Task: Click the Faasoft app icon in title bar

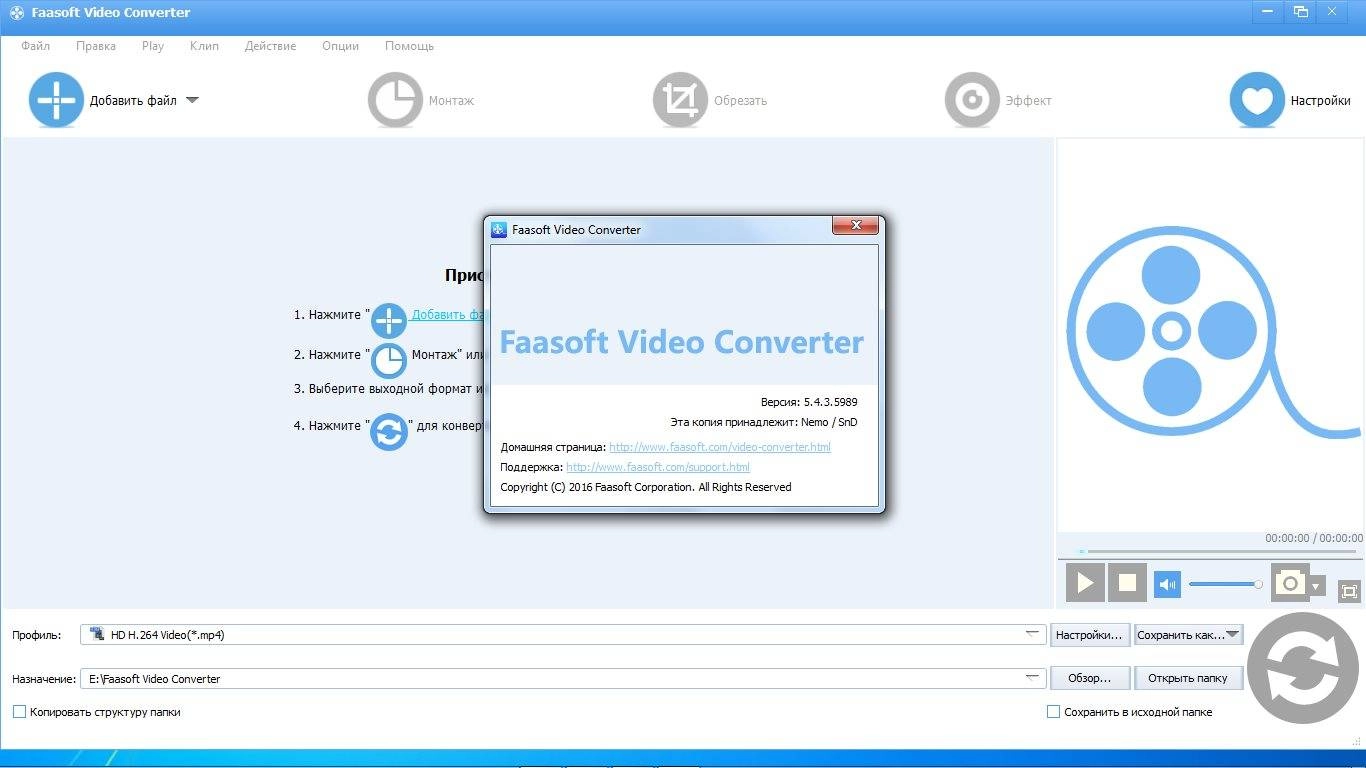Action: (16, 13)
